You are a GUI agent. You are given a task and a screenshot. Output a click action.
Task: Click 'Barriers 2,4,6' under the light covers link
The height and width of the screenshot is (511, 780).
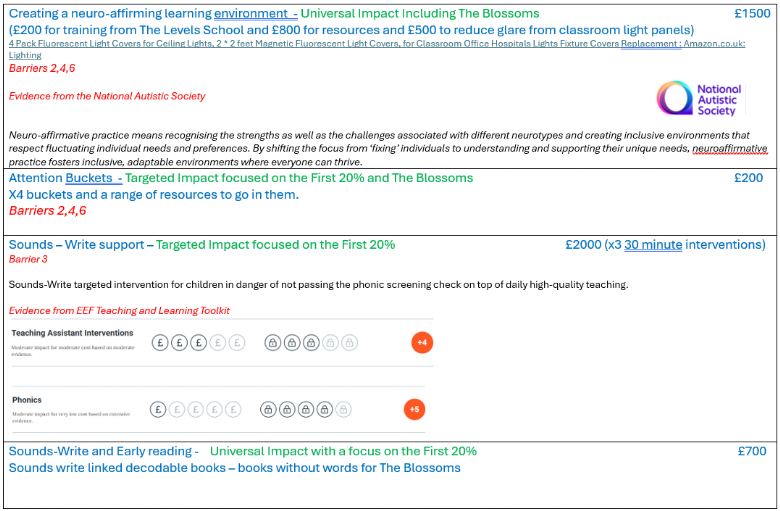(x=42, y=68)
